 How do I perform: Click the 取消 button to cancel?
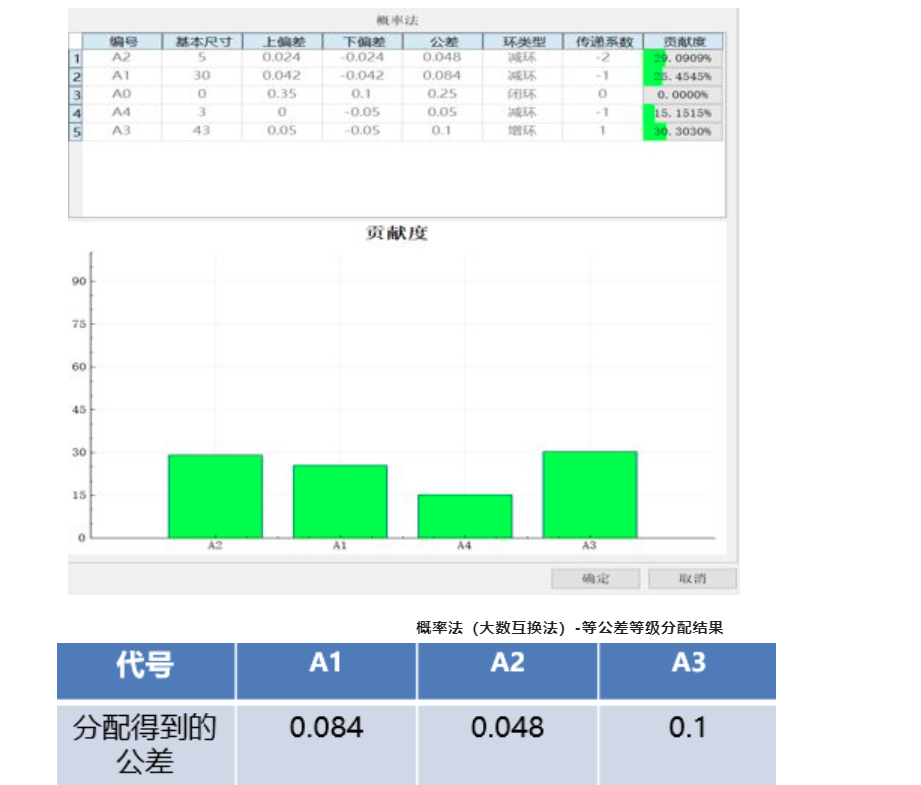(x=692, y=576)
